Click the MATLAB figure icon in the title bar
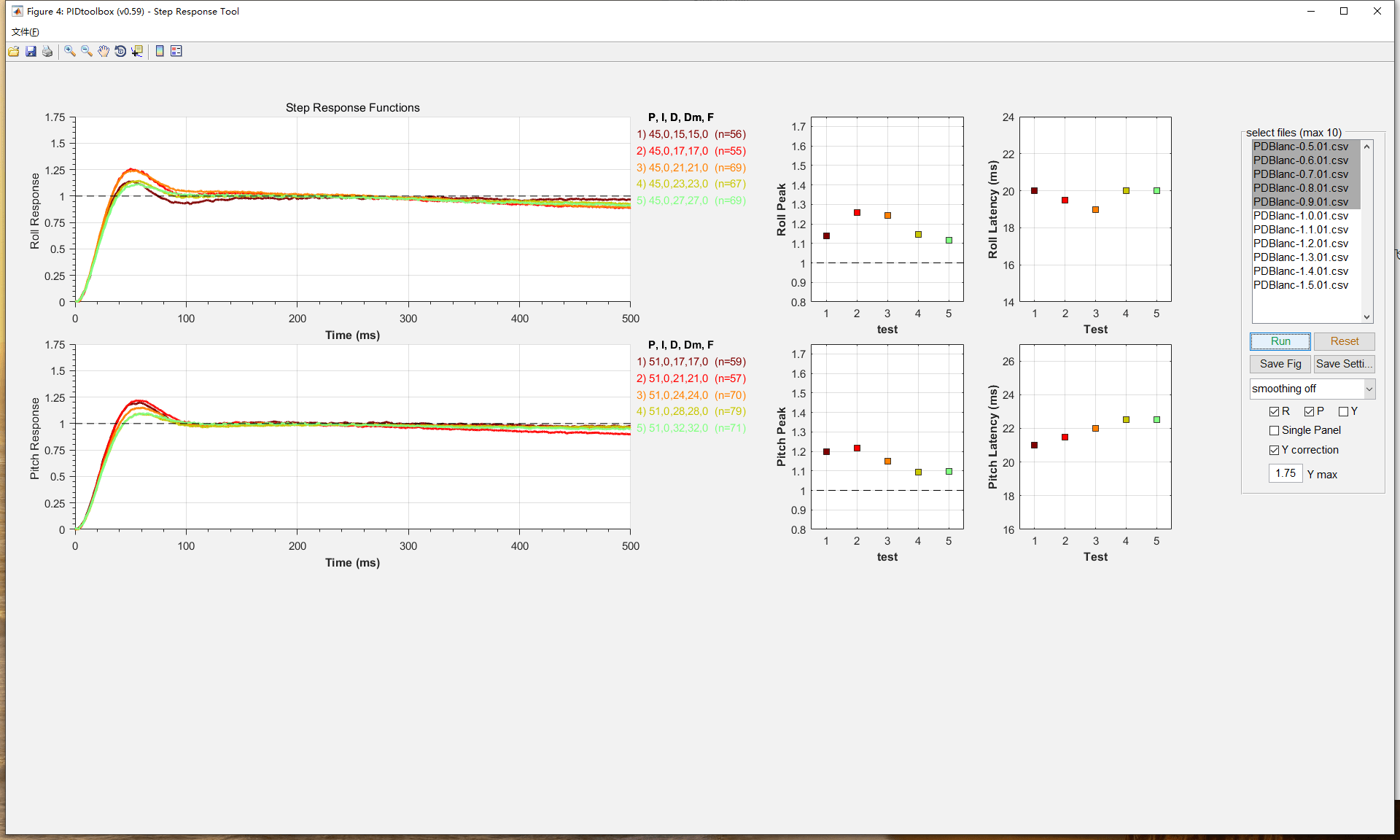Image resolution: width=1400 pixels, height=840 pixels. pyautogui.click(x=17, y=11)
